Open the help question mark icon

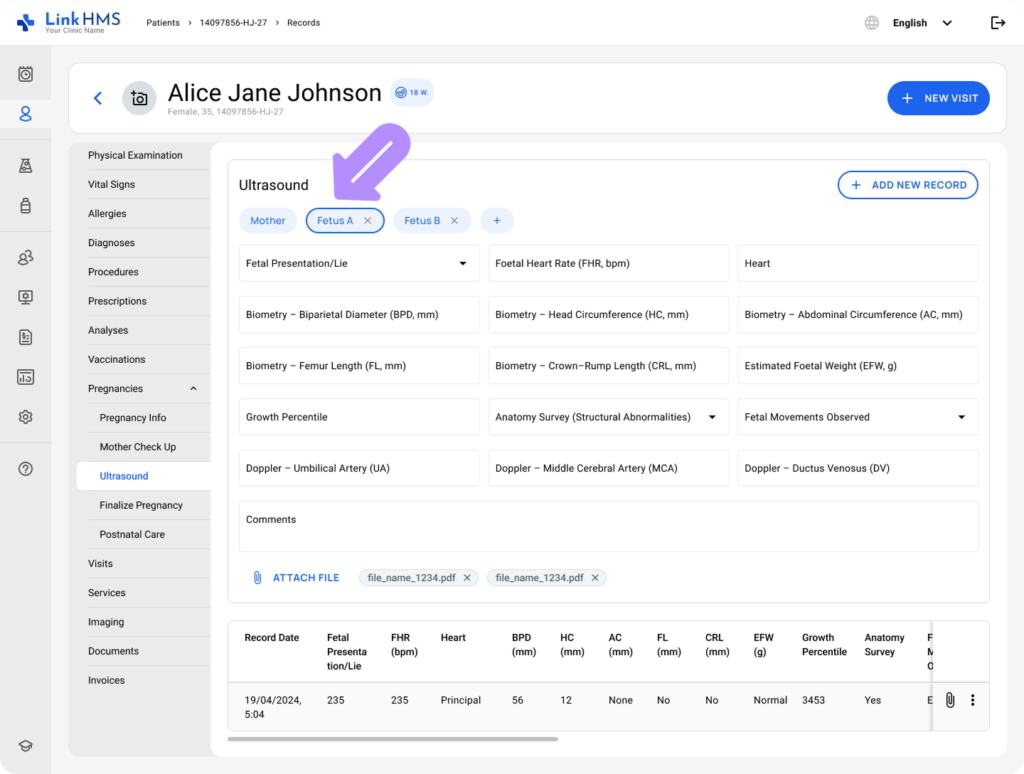(26, 469)
